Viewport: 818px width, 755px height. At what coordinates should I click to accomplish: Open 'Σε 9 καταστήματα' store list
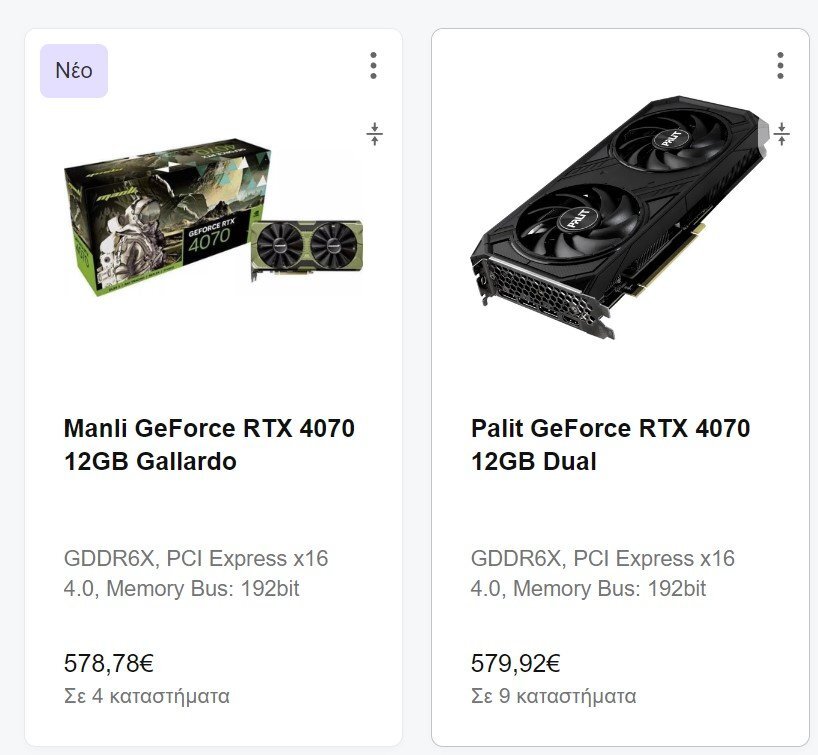tap(553, 696)
